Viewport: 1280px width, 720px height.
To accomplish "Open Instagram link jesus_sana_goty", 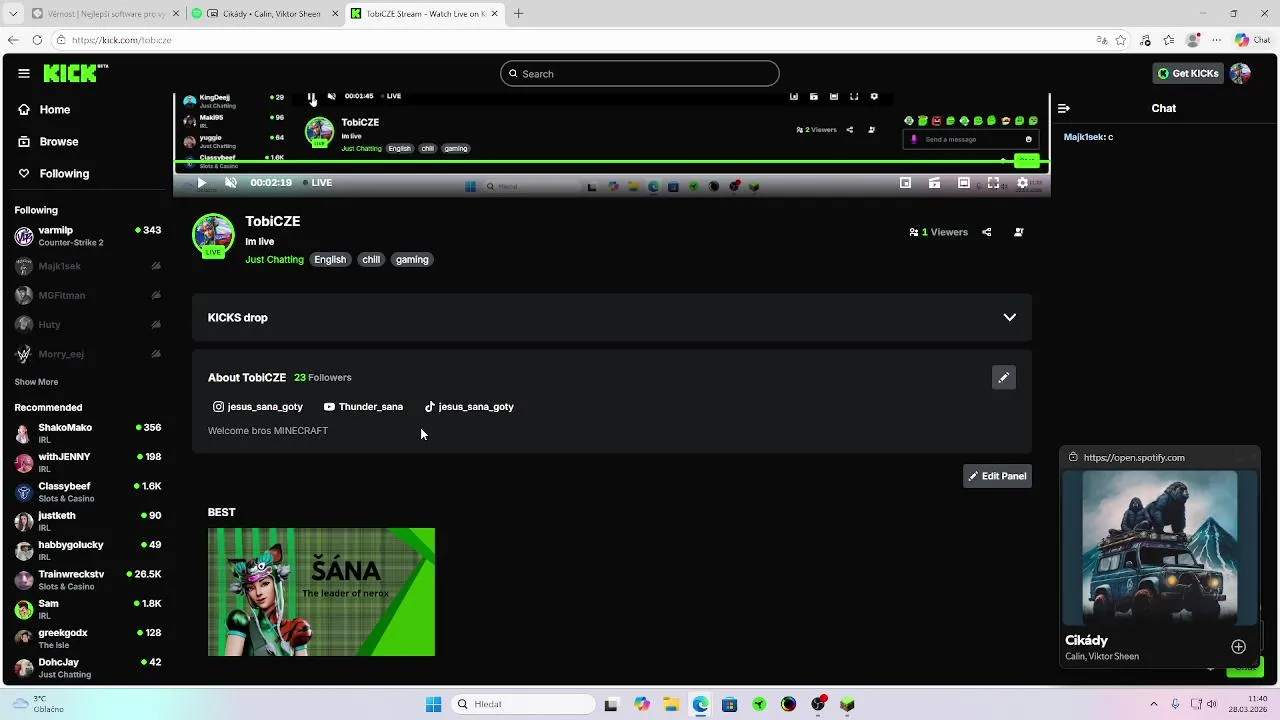I will click(x=258, y=407).
